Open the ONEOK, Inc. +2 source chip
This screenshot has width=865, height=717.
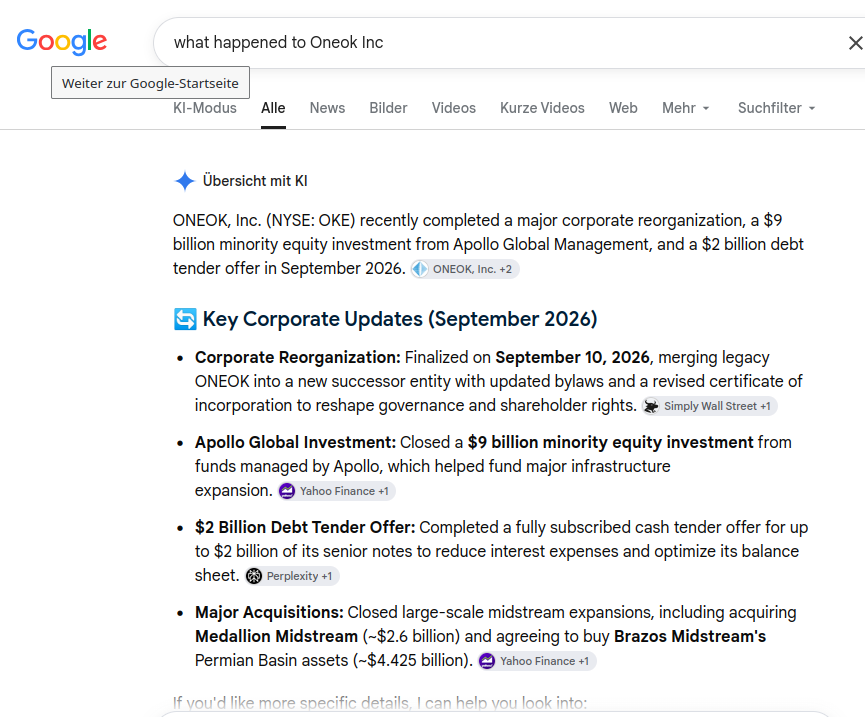(465, 269)
